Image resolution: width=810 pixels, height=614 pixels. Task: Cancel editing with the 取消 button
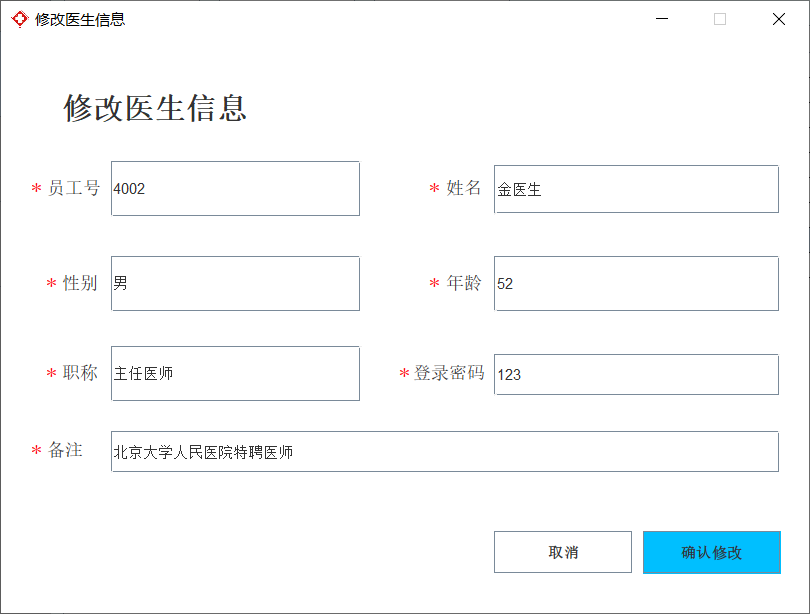point(563,552)
